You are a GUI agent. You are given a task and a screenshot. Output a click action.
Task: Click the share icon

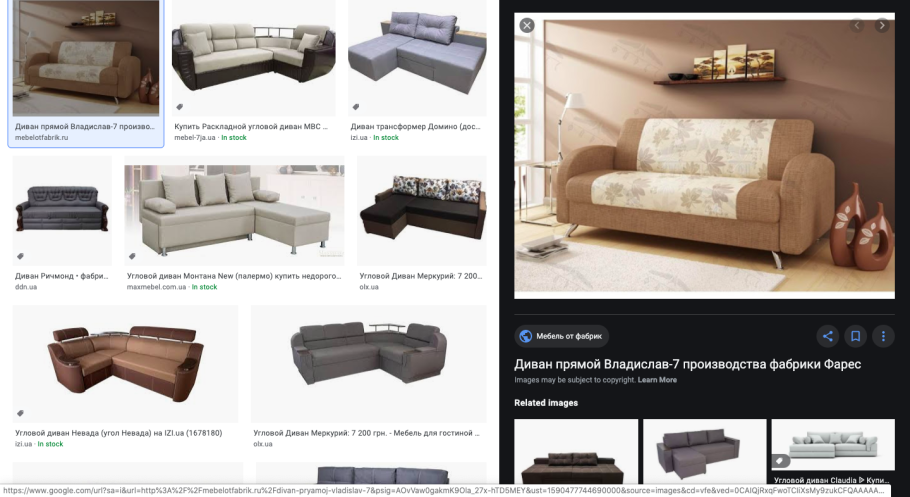pos(828,336)
